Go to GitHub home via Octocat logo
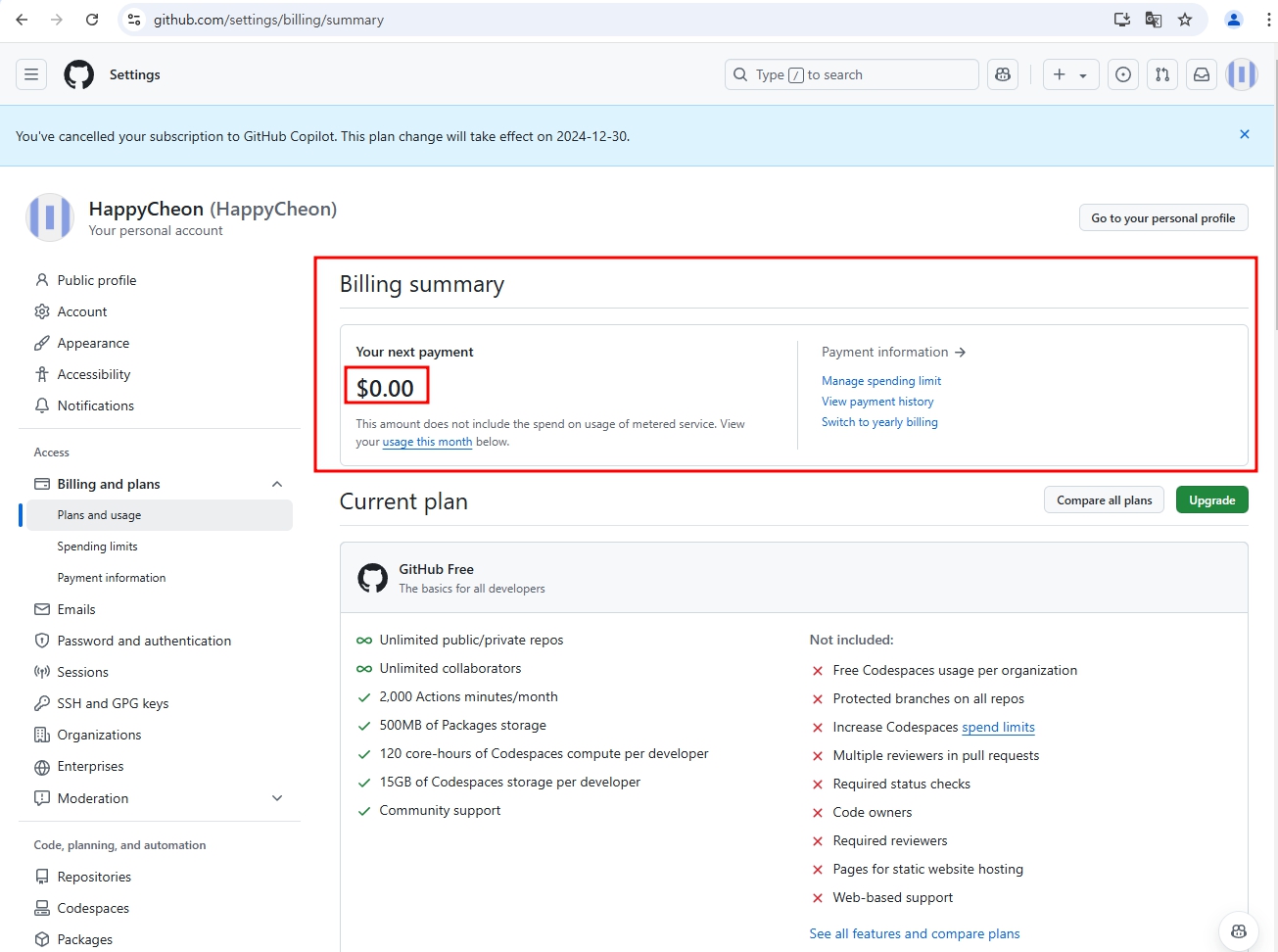The width and height of the screenshot is (1278, 952). pos(79,74)
